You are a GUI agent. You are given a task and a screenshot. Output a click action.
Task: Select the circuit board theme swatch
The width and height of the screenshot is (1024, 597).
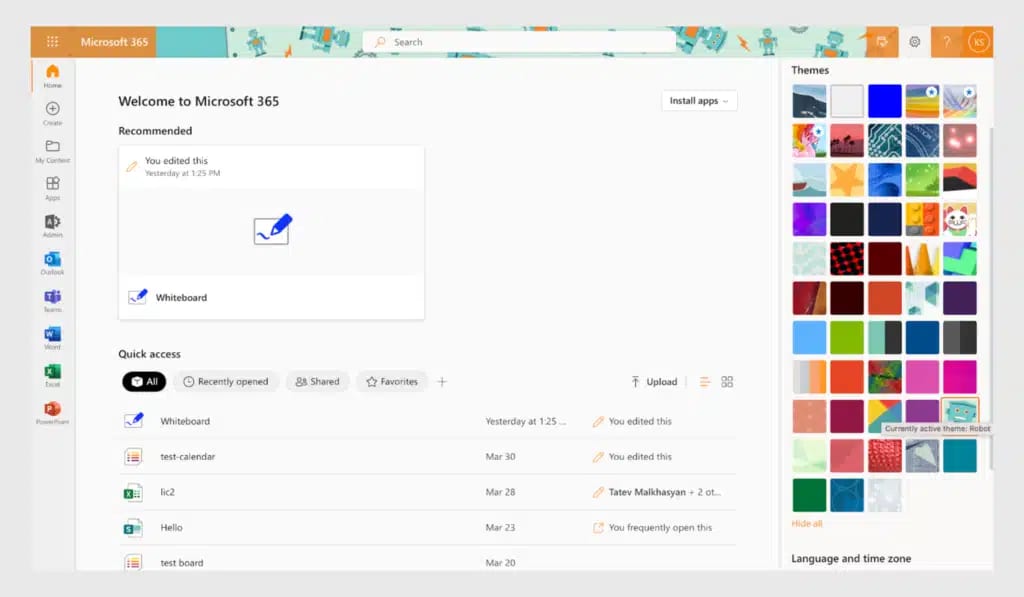(x=884, y=140)
